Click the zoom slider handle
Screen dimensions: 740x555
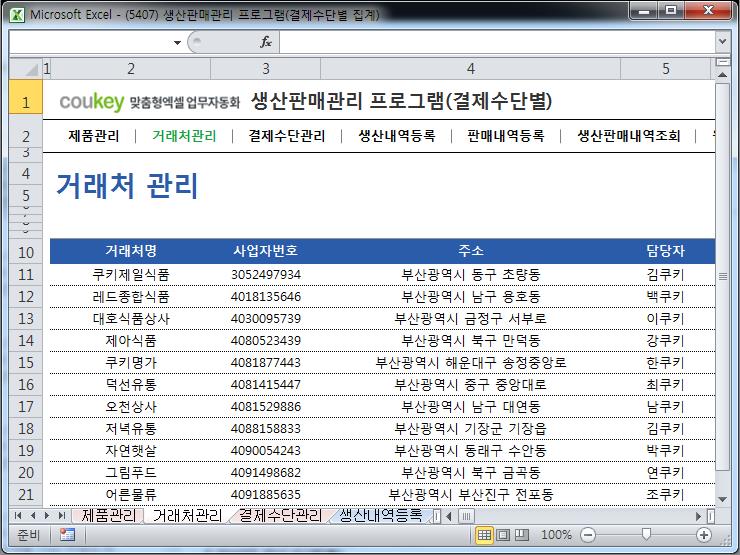coord(646,534)
